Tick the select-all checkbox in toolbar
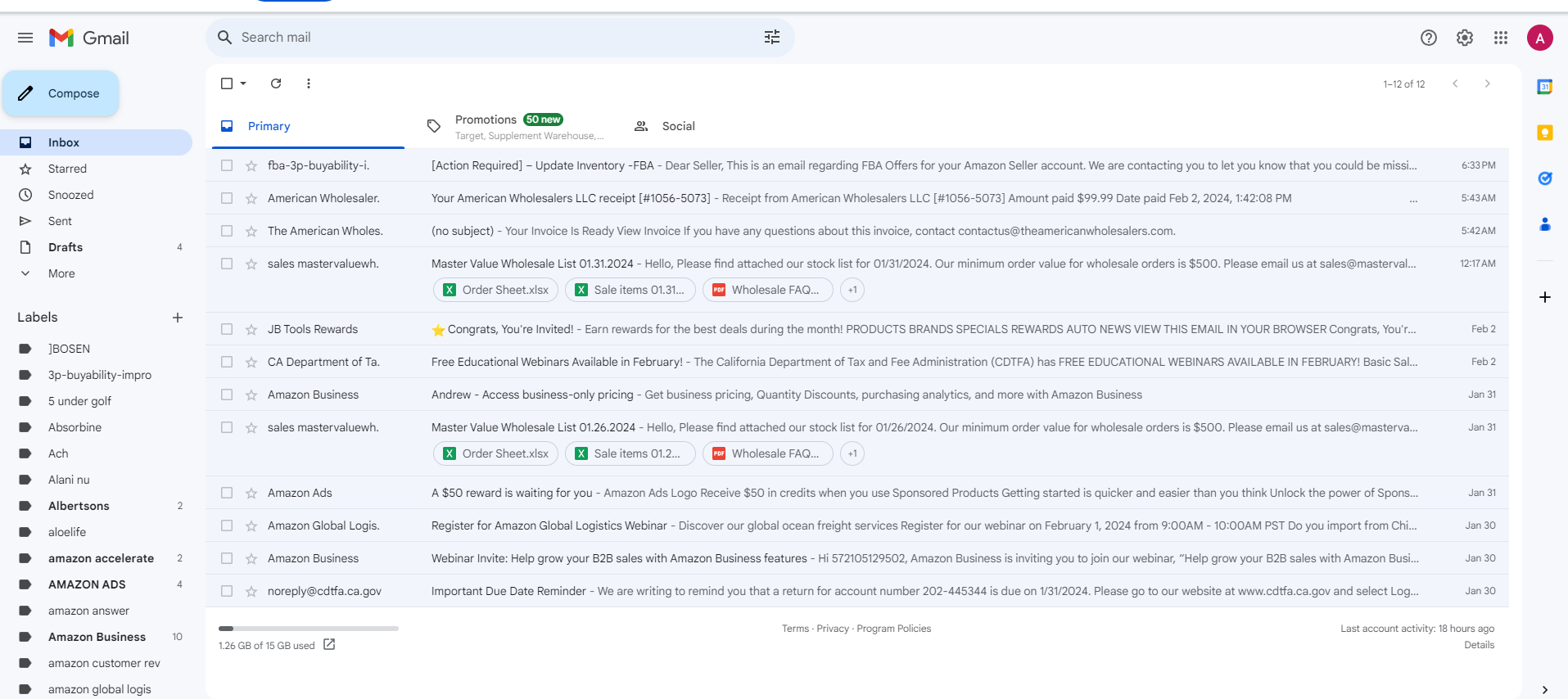1568x699 pixels. (227, 83)
